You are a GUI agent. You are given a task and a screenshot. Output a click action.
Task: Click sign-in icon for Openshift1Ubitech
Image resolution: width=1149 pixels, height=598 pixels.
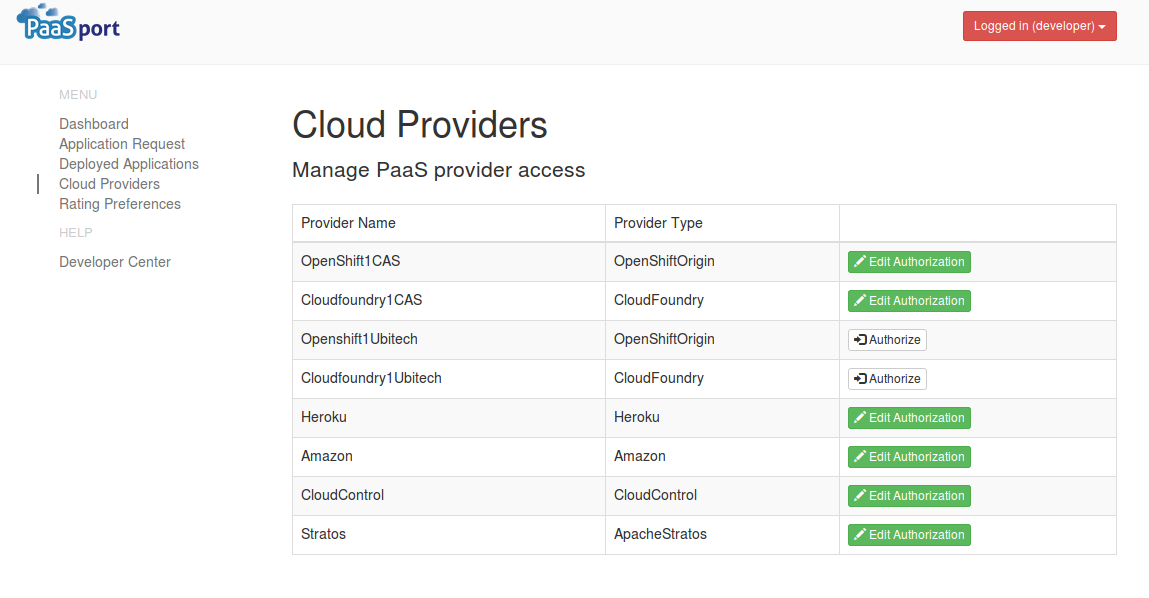(x=860, y=340)
